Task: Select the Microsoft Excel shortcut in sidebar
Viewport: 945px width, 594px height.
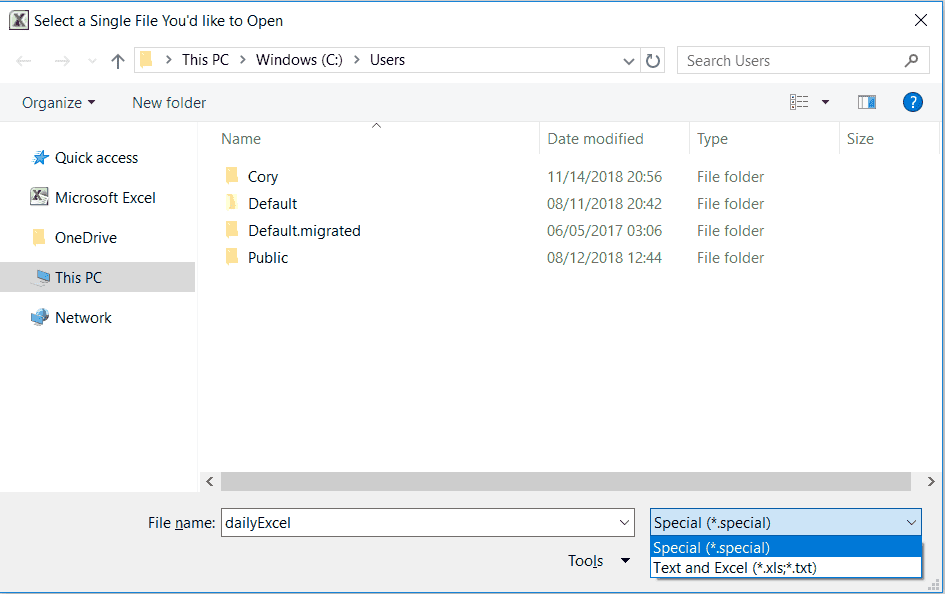Action: click(x=104, y=197)
